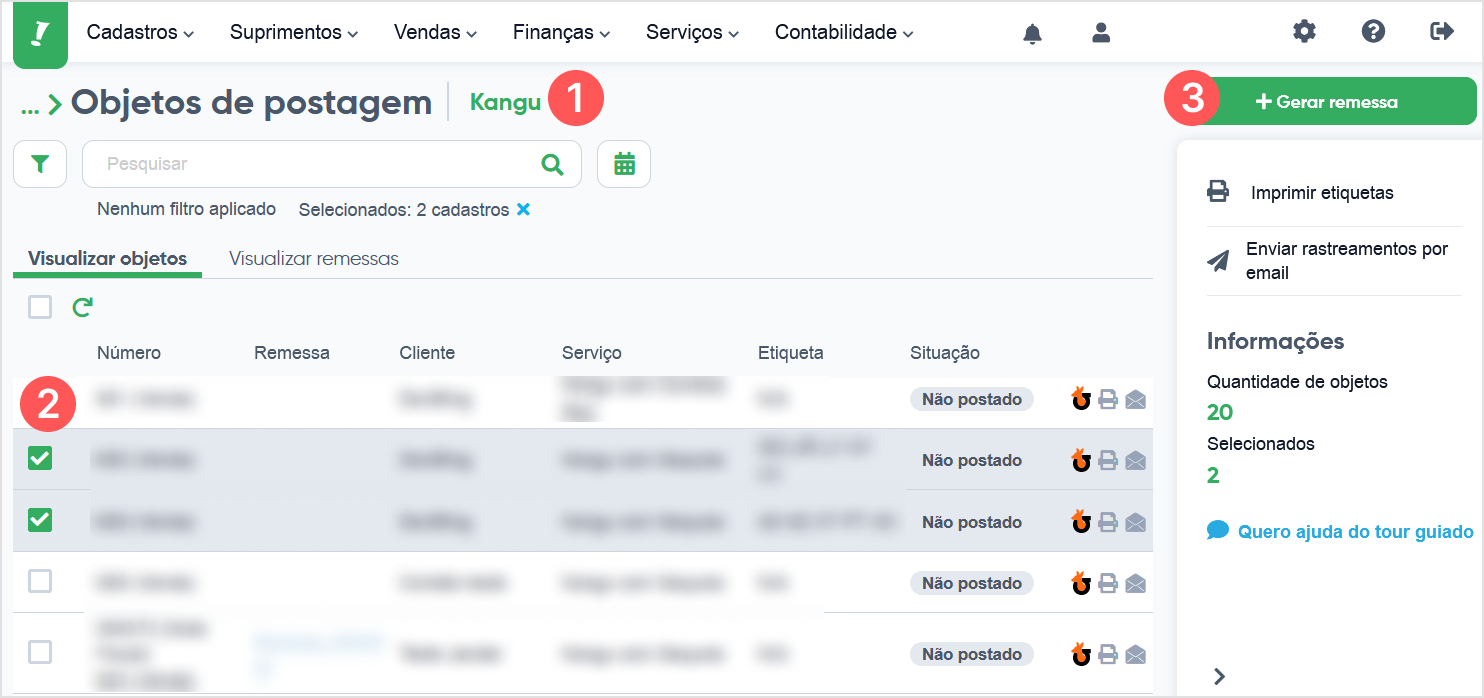
Task: Refresh the objects list with reload icon
Action: point(82,307)
